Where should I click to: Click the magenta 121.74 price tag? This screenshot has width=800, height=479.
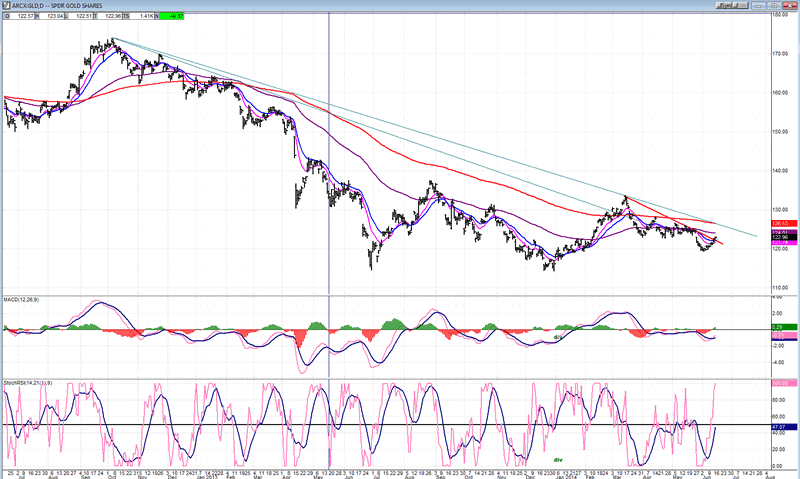point(785,243)
